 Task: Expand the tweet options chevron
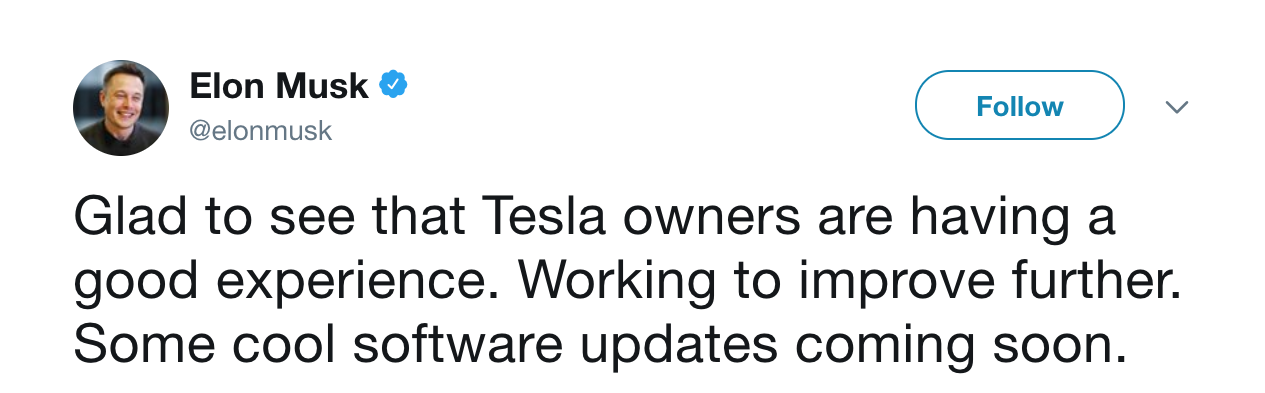click(x=1177, y=107)
